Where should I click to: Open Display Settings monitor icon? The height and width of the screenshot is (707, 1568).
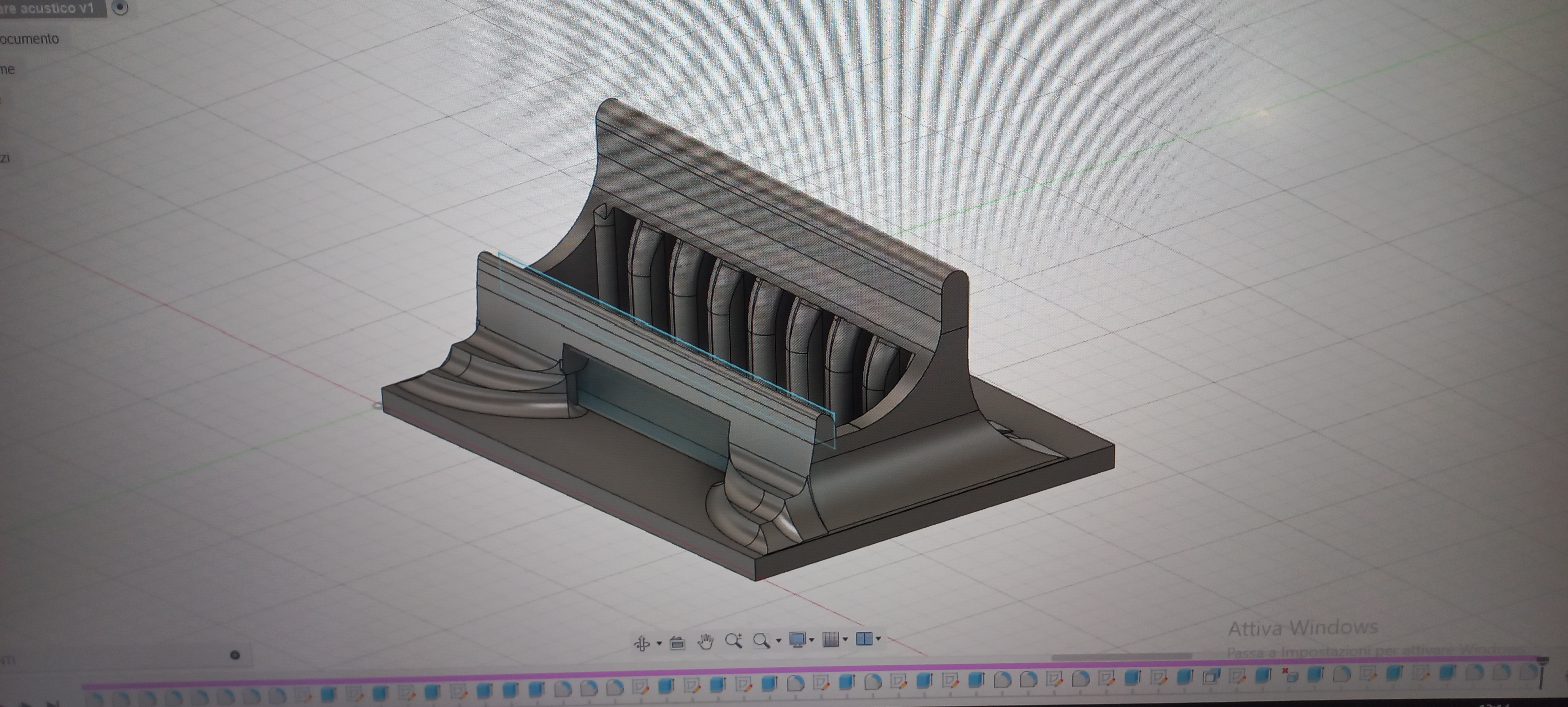(797, 639)
